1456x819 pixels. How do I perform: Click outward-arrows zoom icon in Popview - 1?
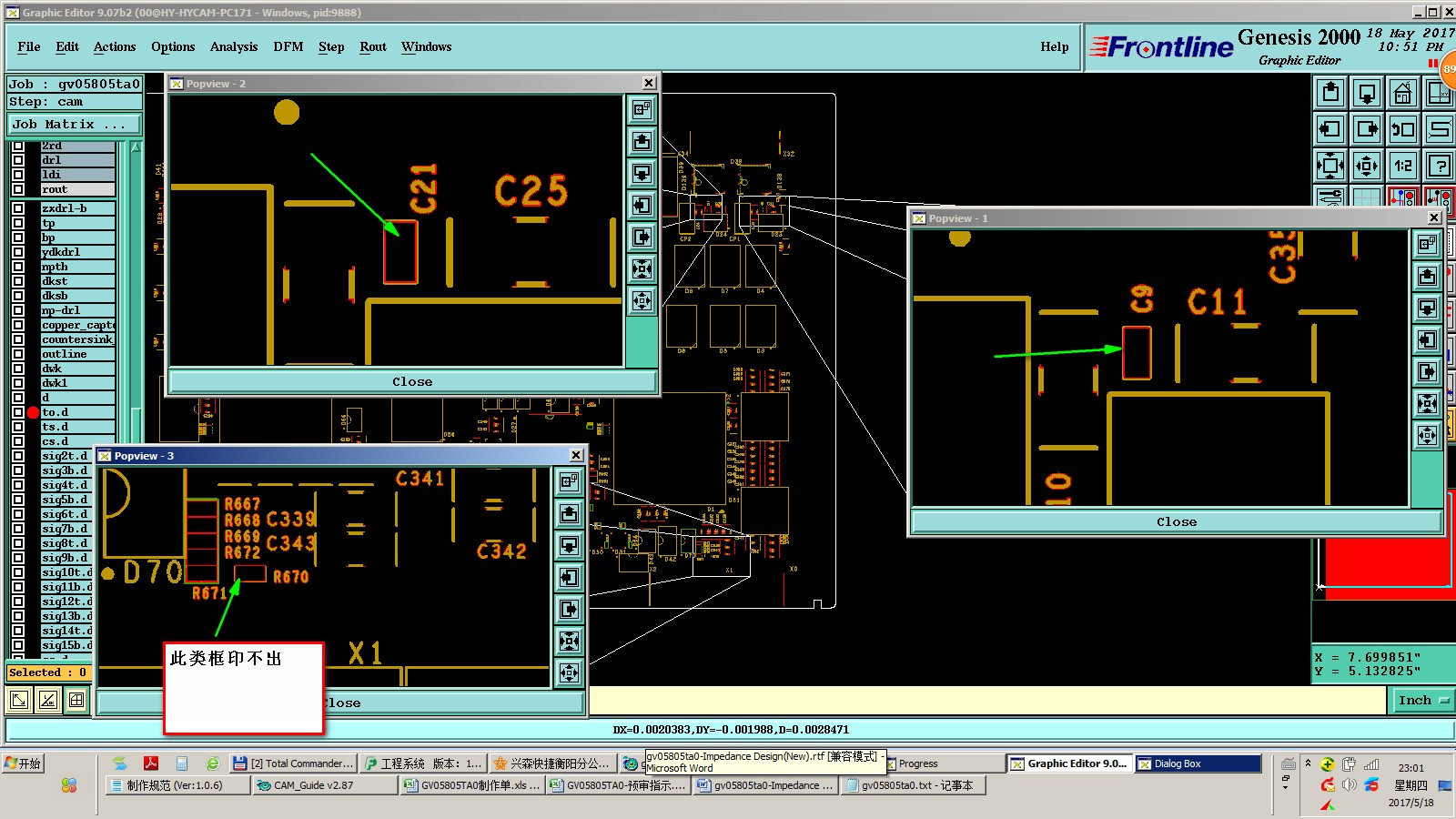pyautogui.click(x=1428, y=436)
